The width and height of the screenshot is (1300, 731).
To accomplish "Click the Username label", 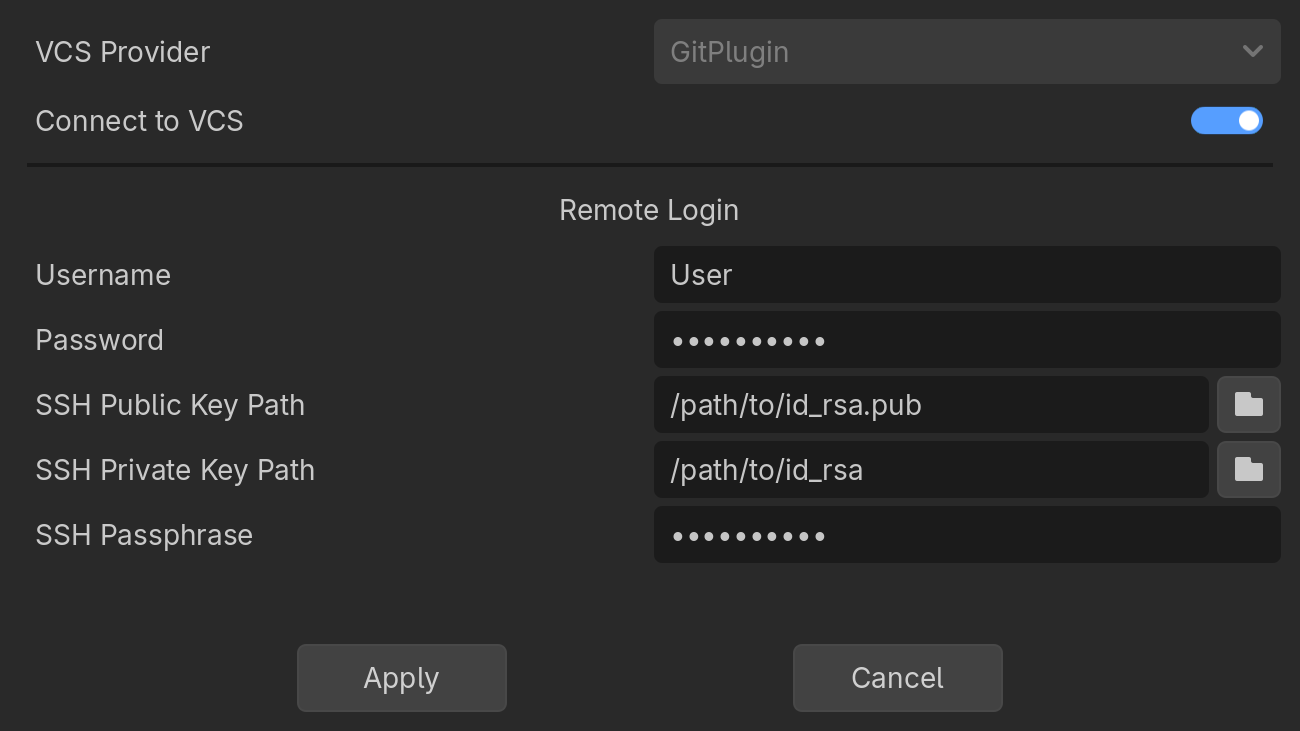I will [103, 275].
